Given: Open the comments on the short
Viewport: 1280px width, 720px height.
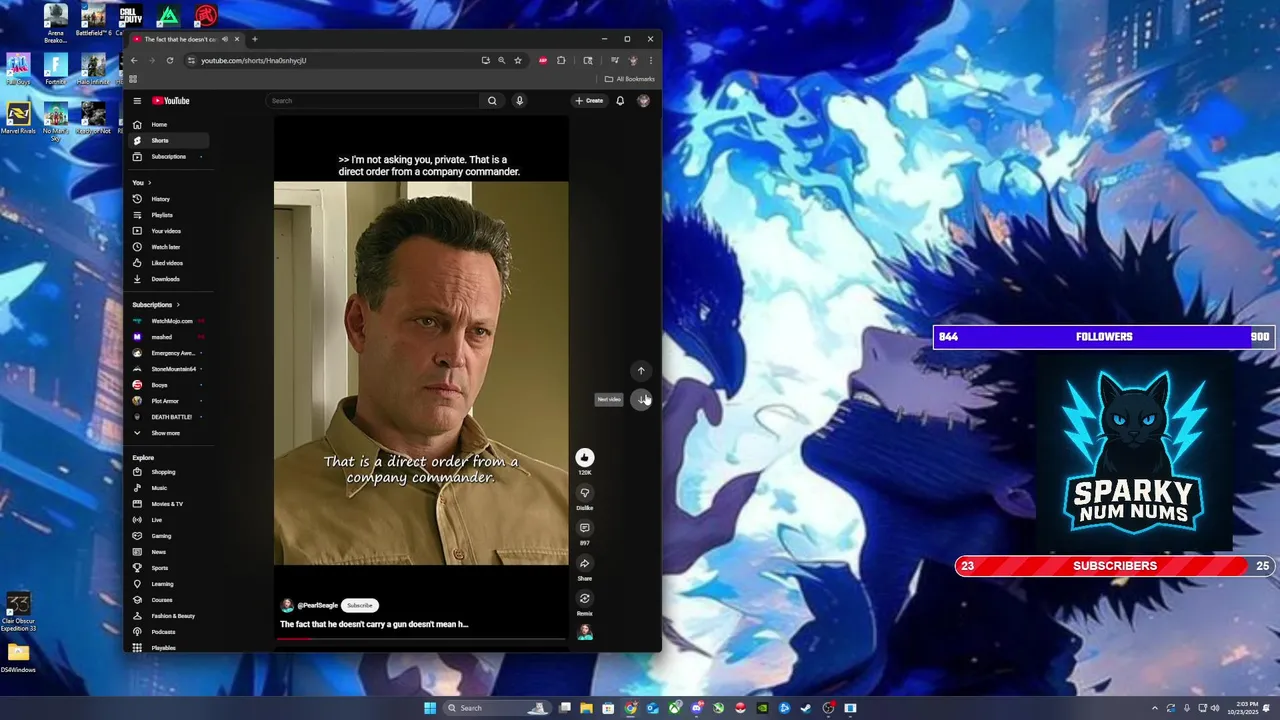Looking at the screenshot, I should click(585, 528).
